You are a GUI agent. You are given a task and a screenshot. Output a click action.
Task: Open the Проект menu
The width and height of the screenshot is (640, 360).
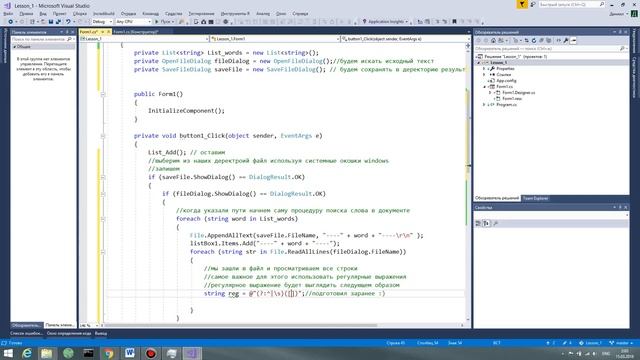59,13
